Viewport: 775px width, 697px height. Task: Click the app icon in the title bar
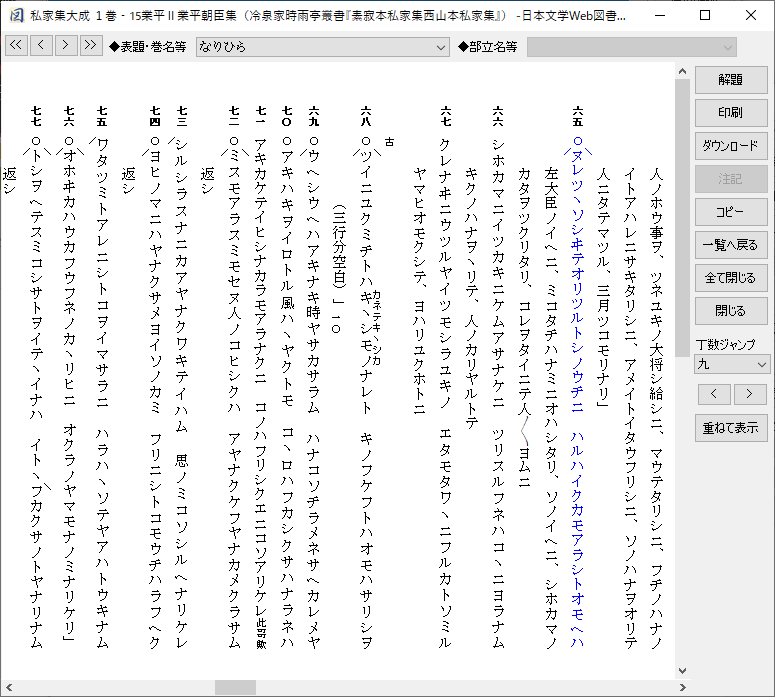(x=17, y=15)
